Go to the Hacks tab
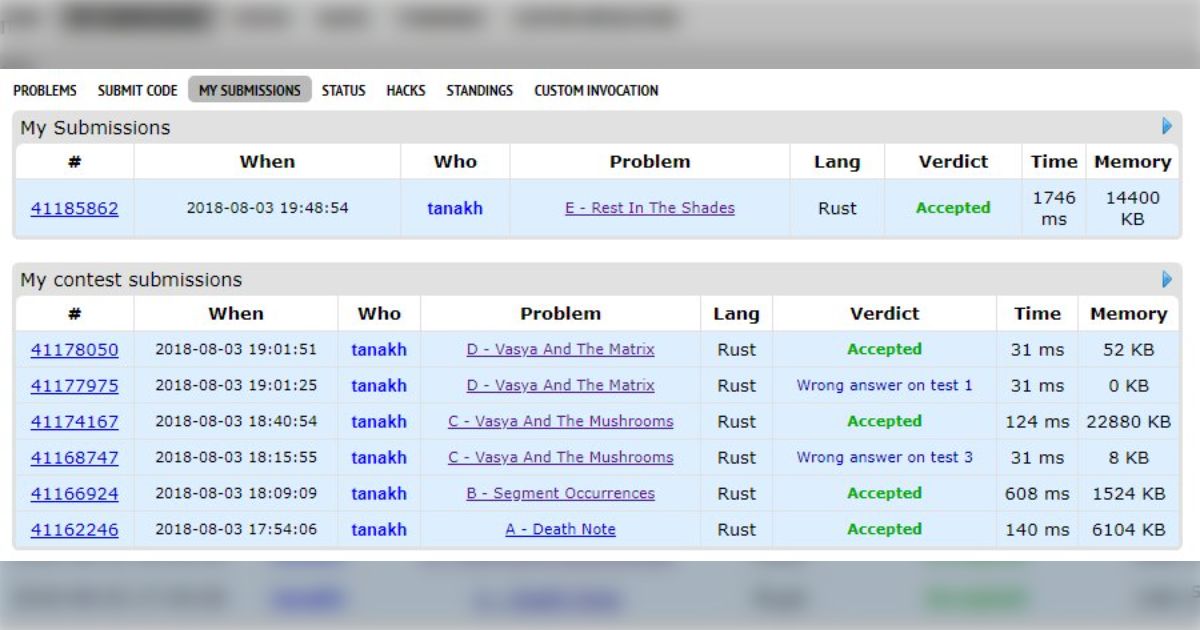 coord(405,90)
